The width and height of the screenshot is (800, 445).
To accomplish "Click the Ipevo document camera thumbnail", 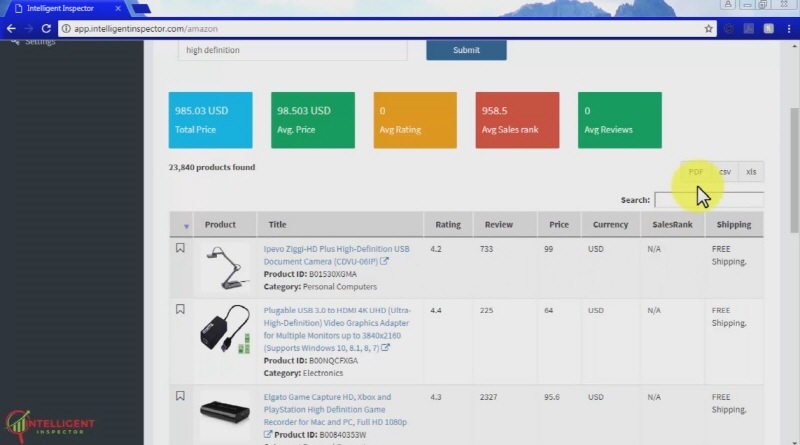I will pyautogui.click(x=225, y=267).
